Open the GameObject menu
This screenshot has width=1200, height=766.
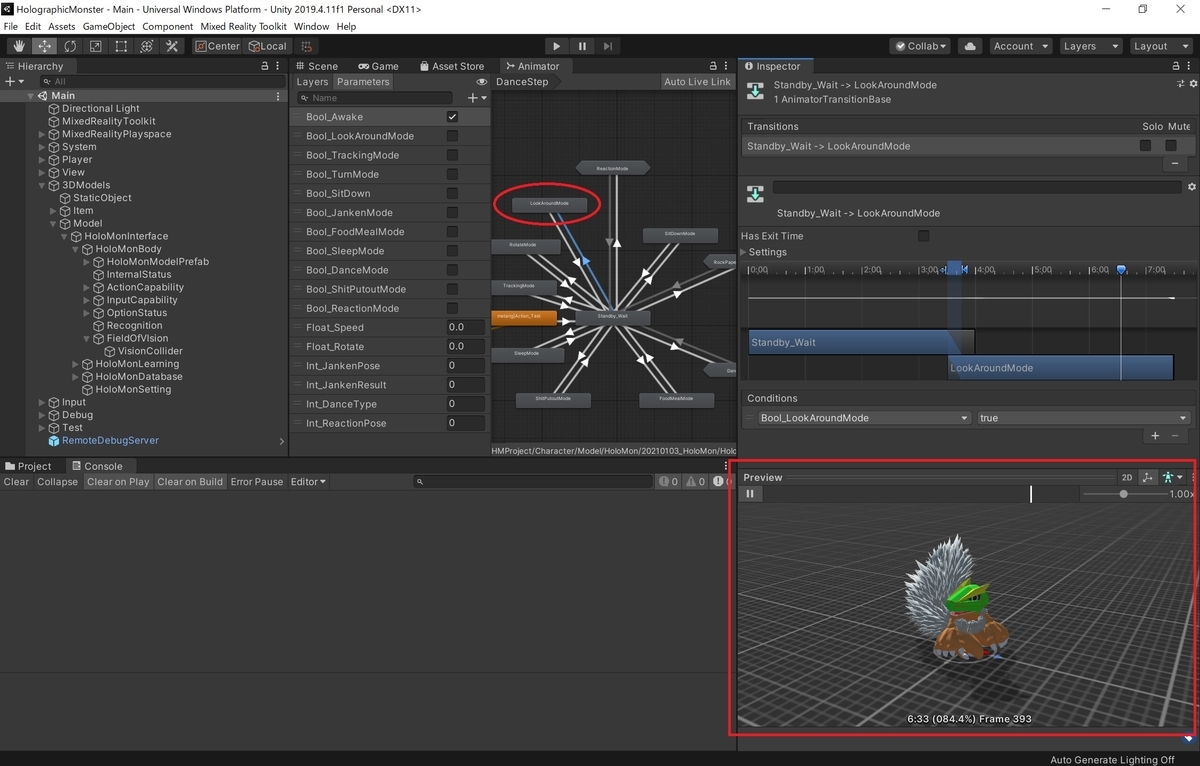pos(108,26)
